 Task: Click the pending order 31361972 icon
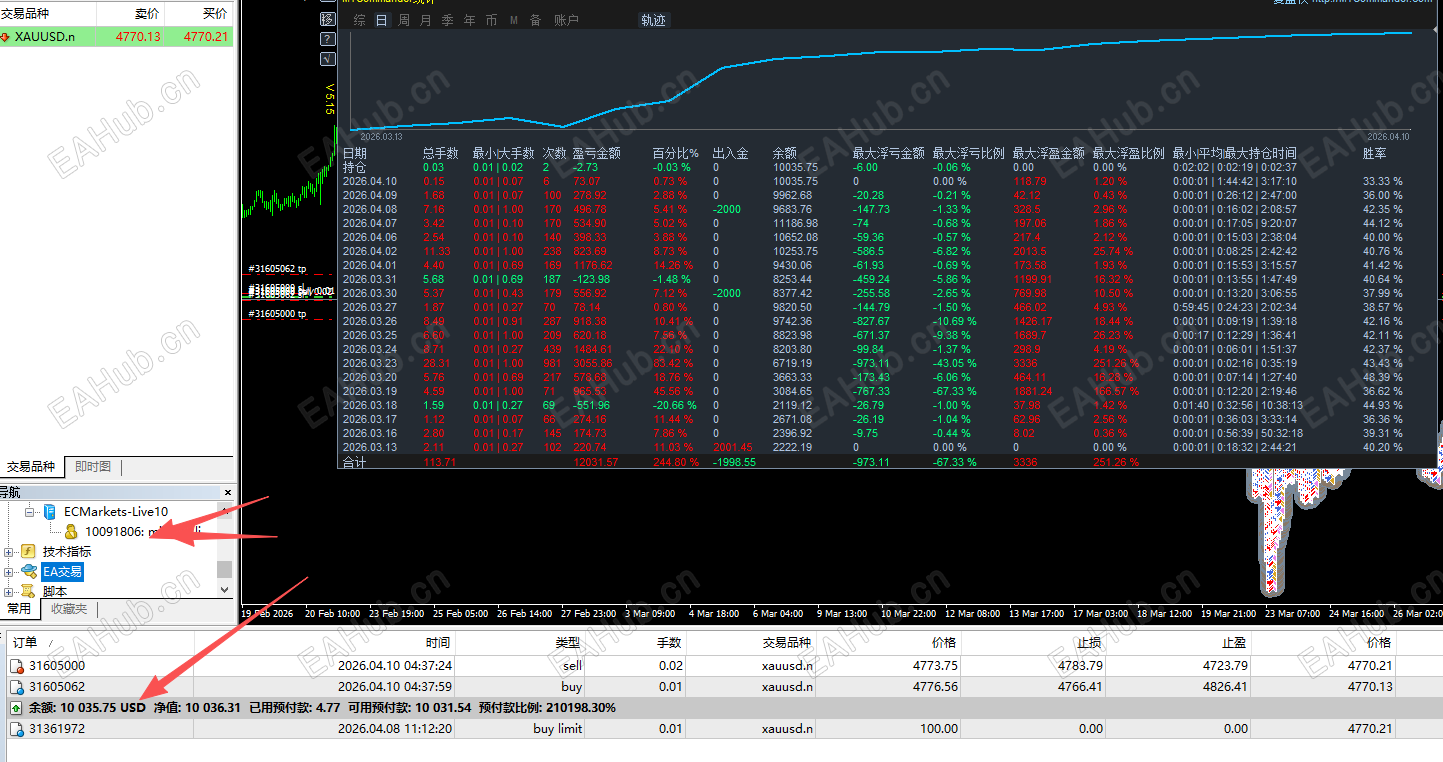click(x=16, y=729)
